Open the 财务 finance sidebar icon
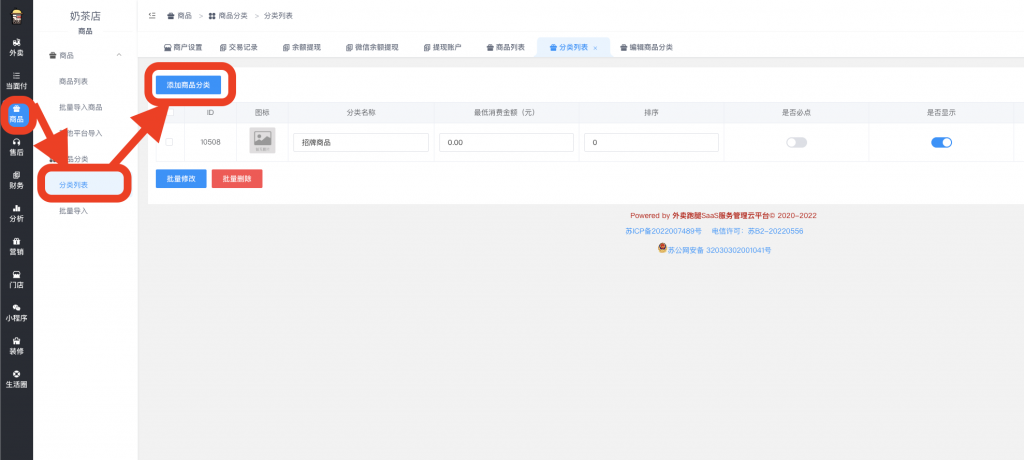The width and height of the screenshot is (1024, 460). tap(16, 180)
